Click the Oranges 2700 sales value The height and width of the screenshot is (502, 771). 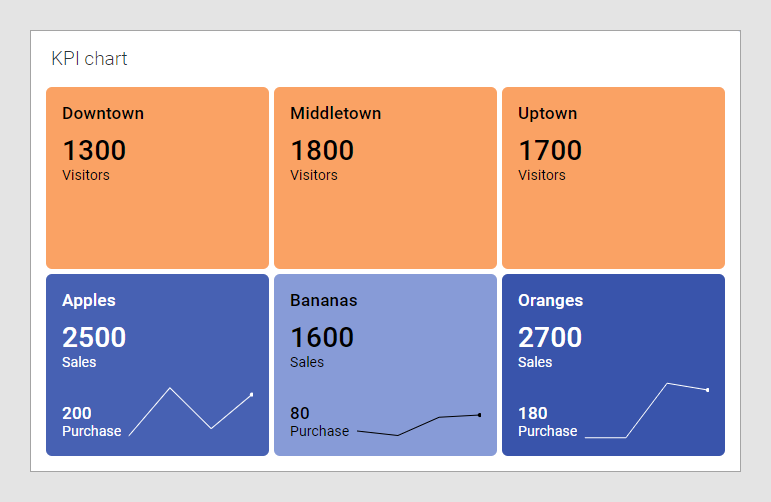(x=550, y=337)
